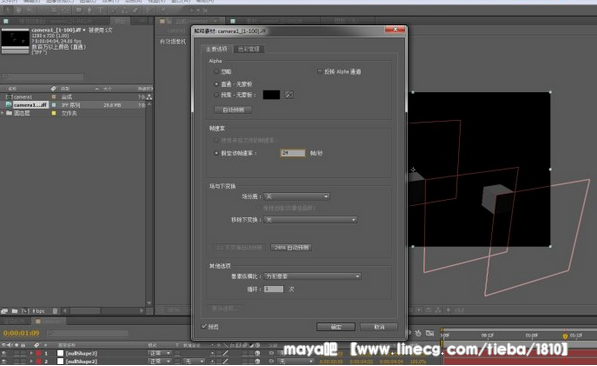
Task: Click the Guess alpha button
Action: (233, 110)
